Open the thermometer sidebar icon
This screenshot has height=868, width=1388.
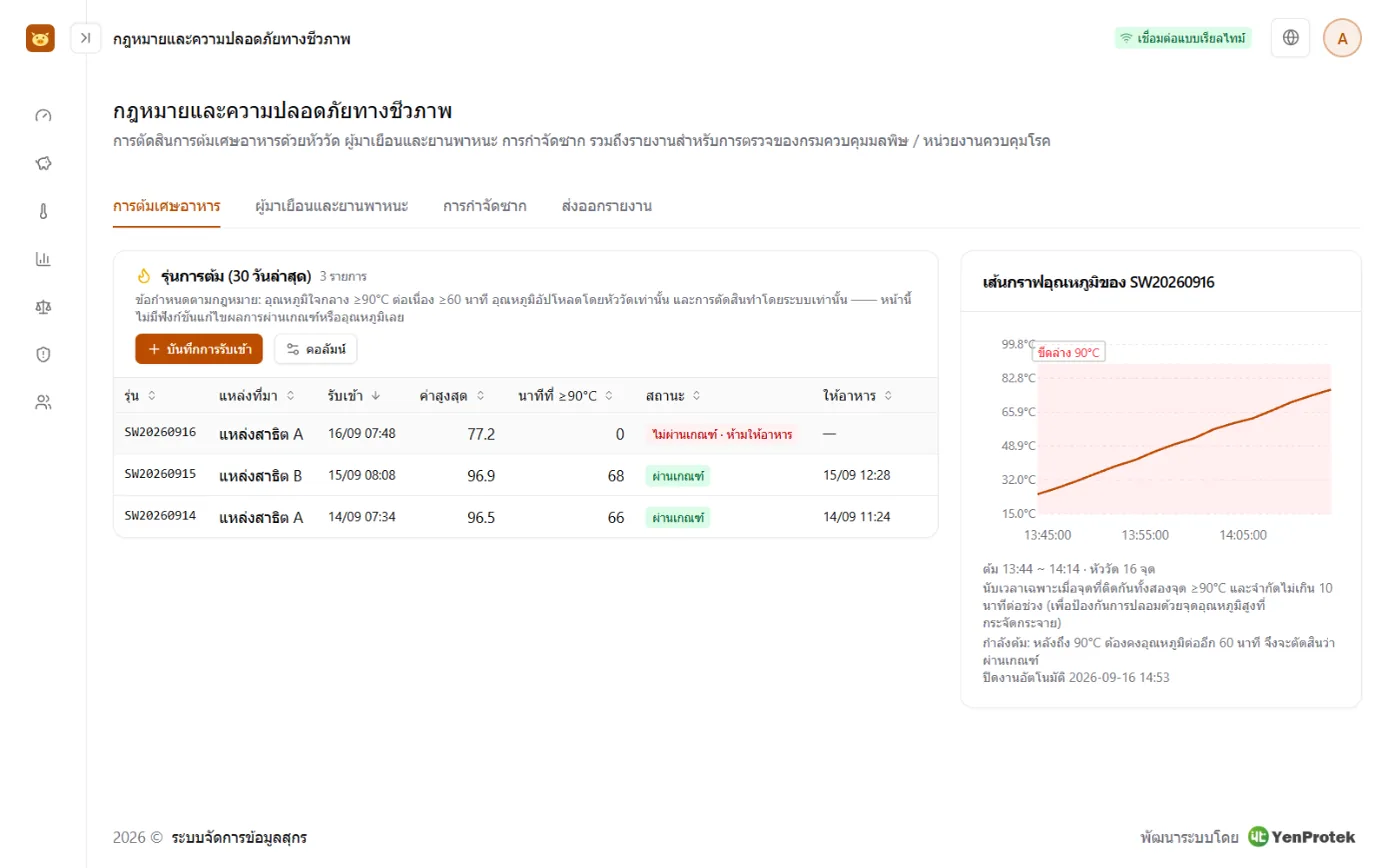pos(43,211)
